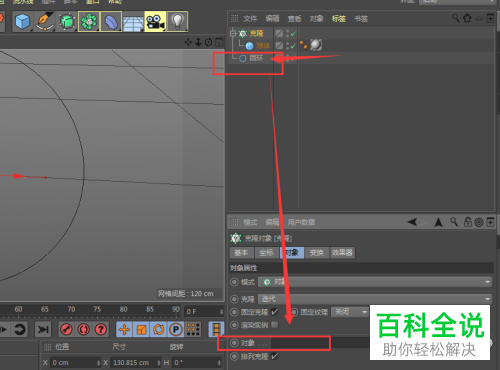Toggle the Align Clone checkbox
Image resolution: width=500 pixels, height=370 pixels.
coord(274,356)
